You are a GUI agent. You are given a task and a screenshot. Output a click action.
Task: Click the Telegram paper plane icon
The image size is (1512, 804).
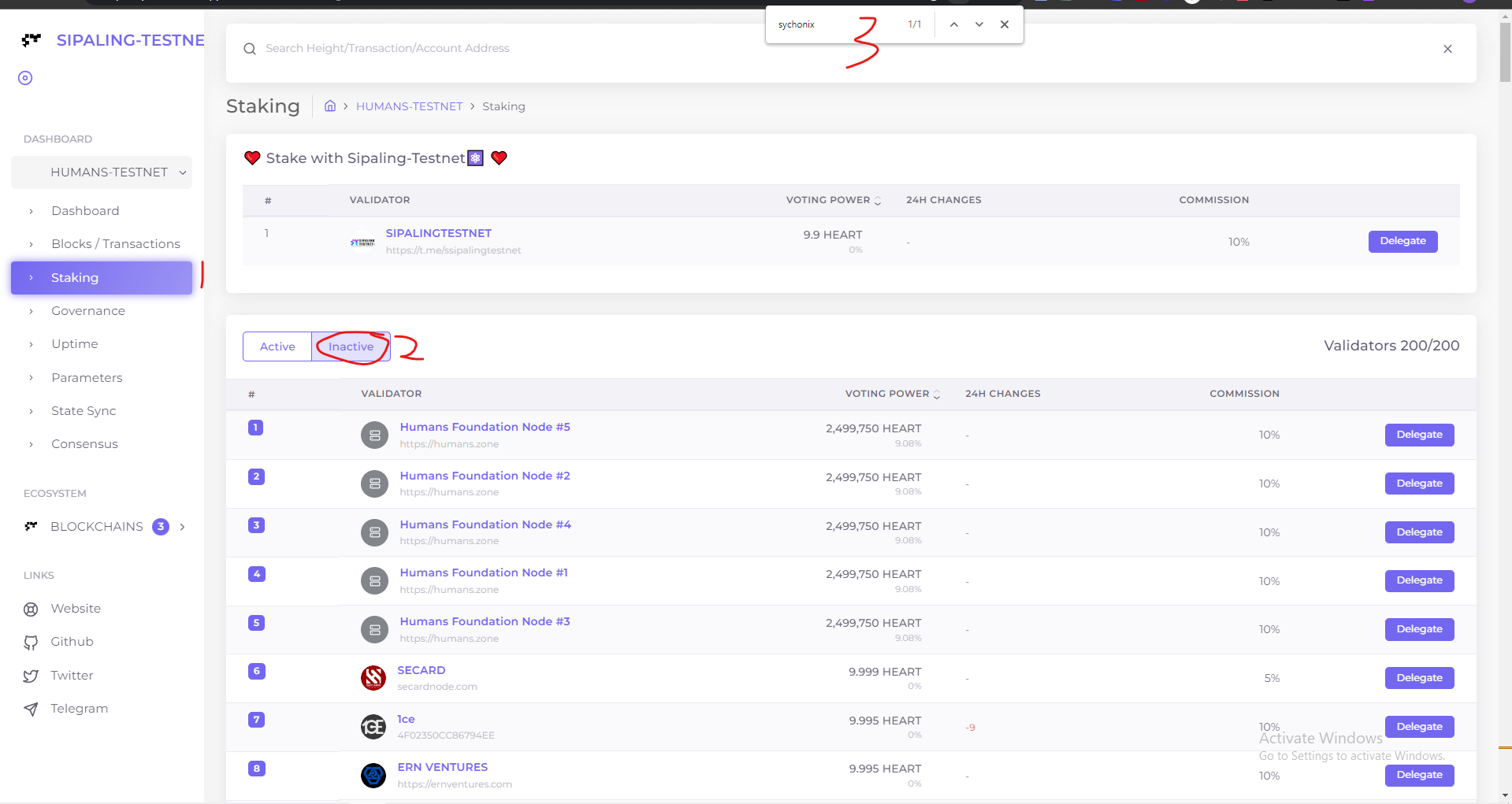click(x=31, y=710)
